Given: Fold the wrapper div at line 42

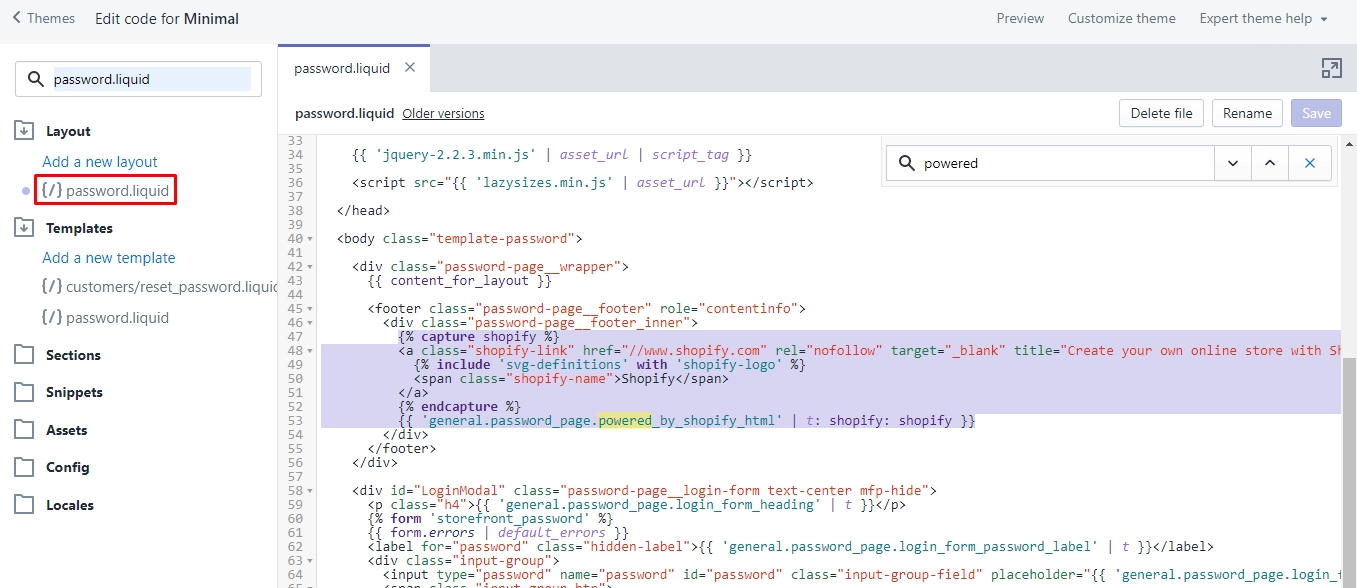Looking at the screenshot, I should 311,267.
